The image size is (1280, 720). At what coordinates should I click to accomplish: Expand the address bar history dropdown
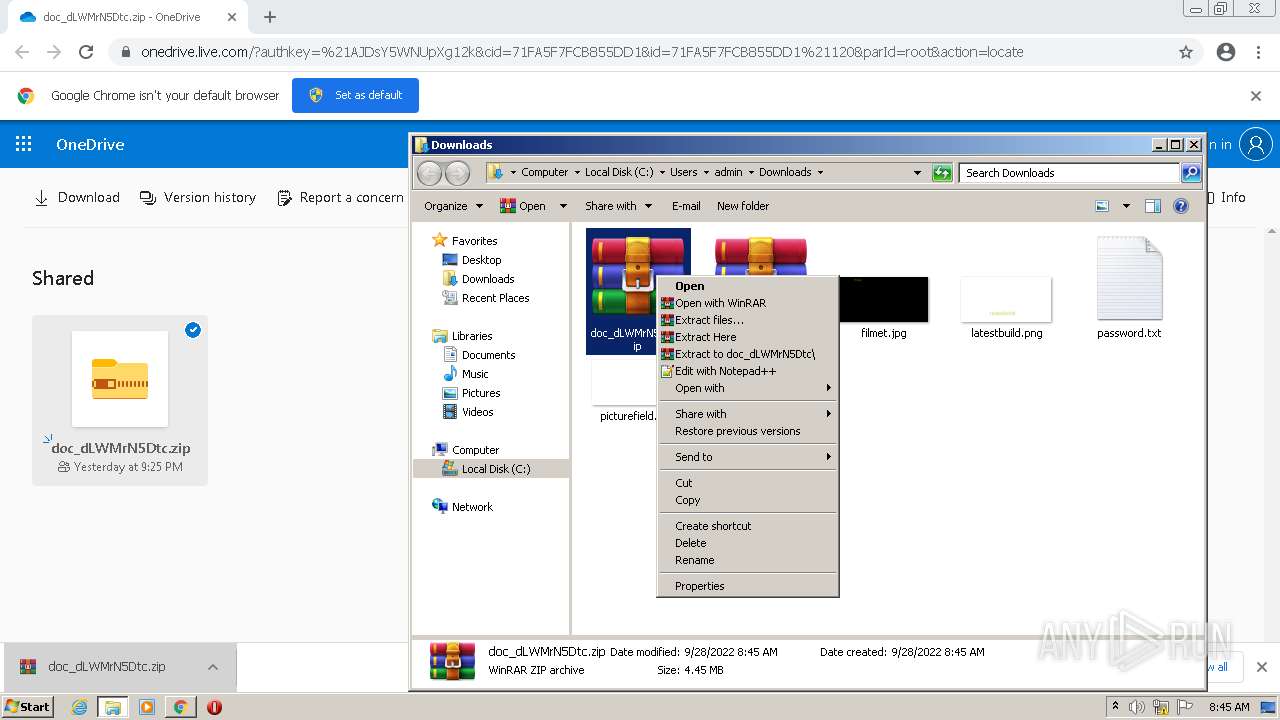coord(917,173)
